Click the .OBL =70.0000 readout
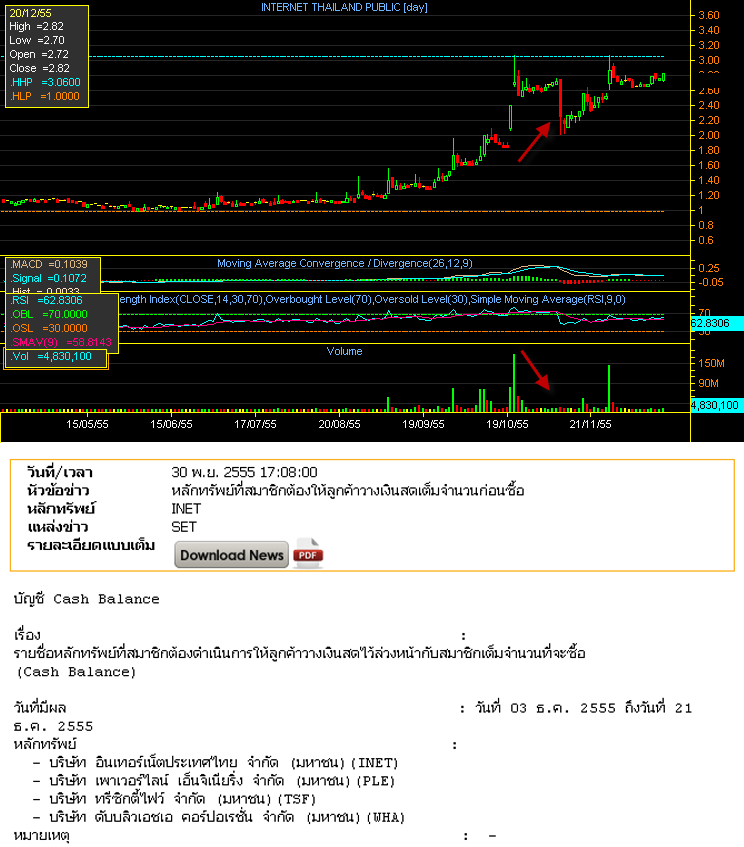744x847 pixels. (49, 314)
